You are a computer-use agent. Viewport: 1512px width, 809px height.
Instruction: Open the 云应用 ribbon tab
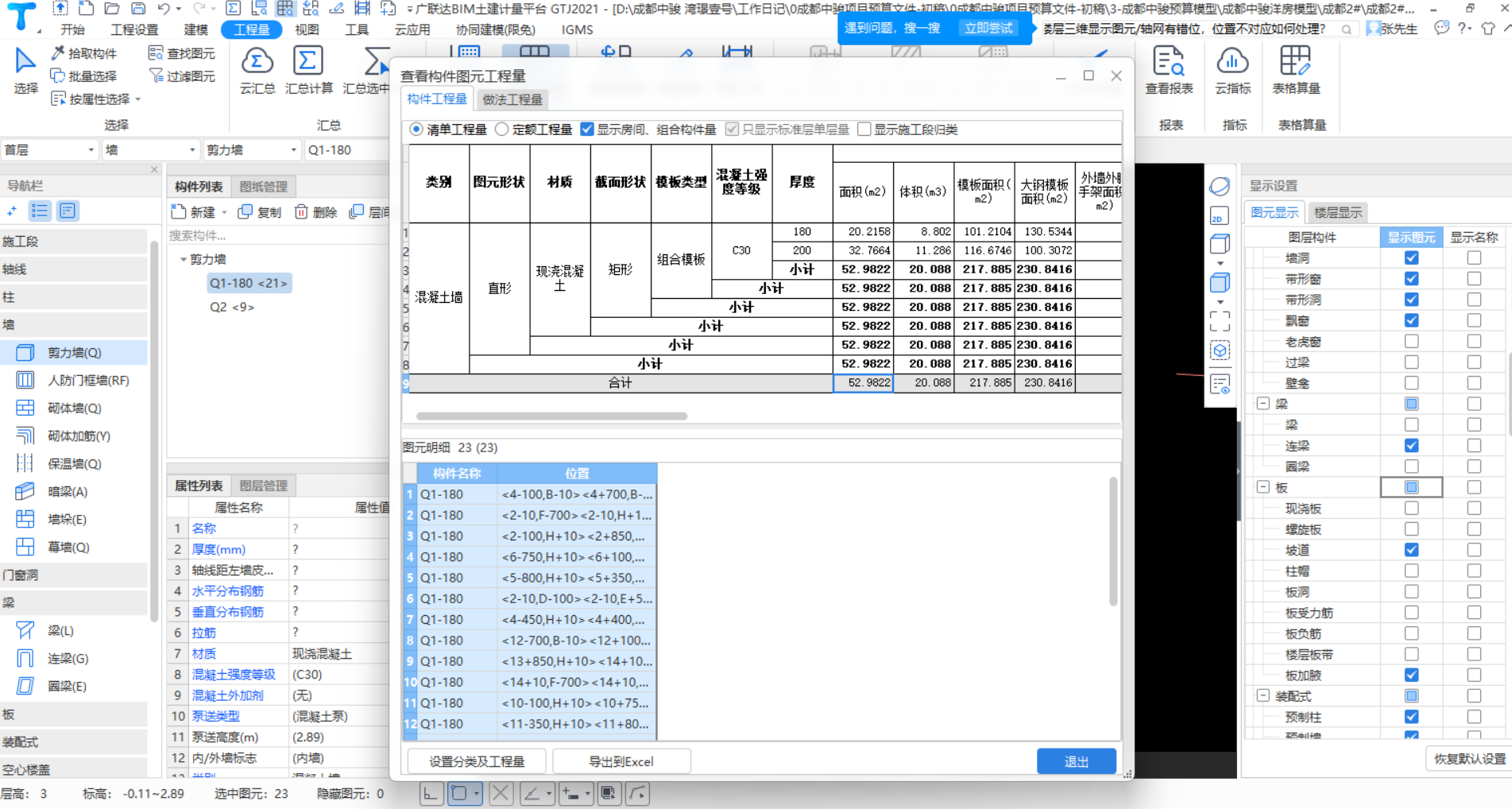tap(412, 29)
